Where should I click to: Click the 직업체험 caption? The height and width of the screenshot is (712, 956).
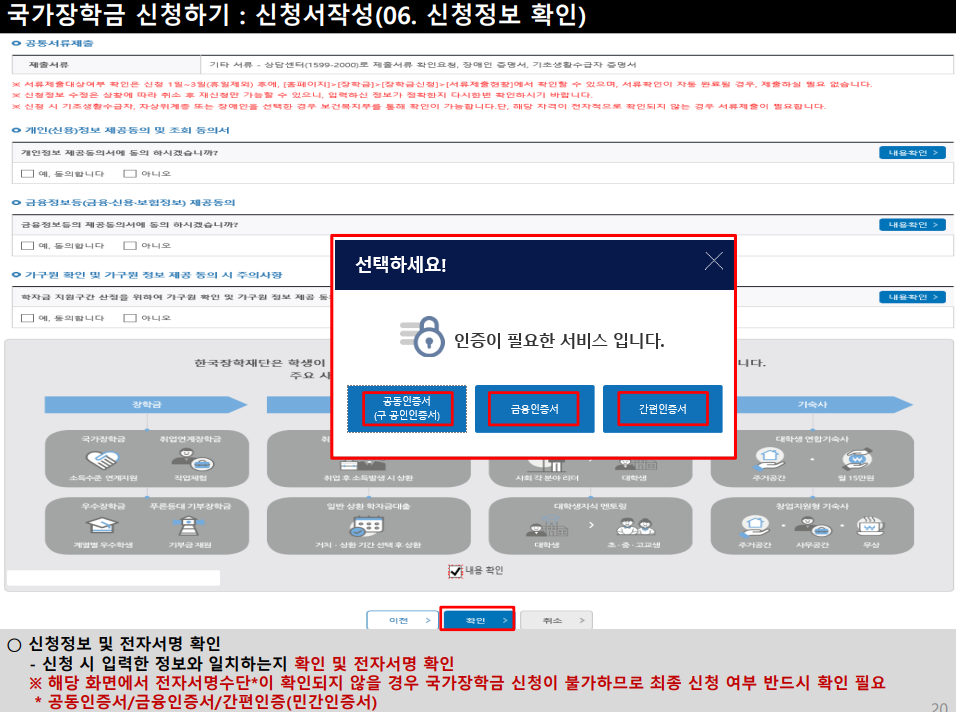190,478
